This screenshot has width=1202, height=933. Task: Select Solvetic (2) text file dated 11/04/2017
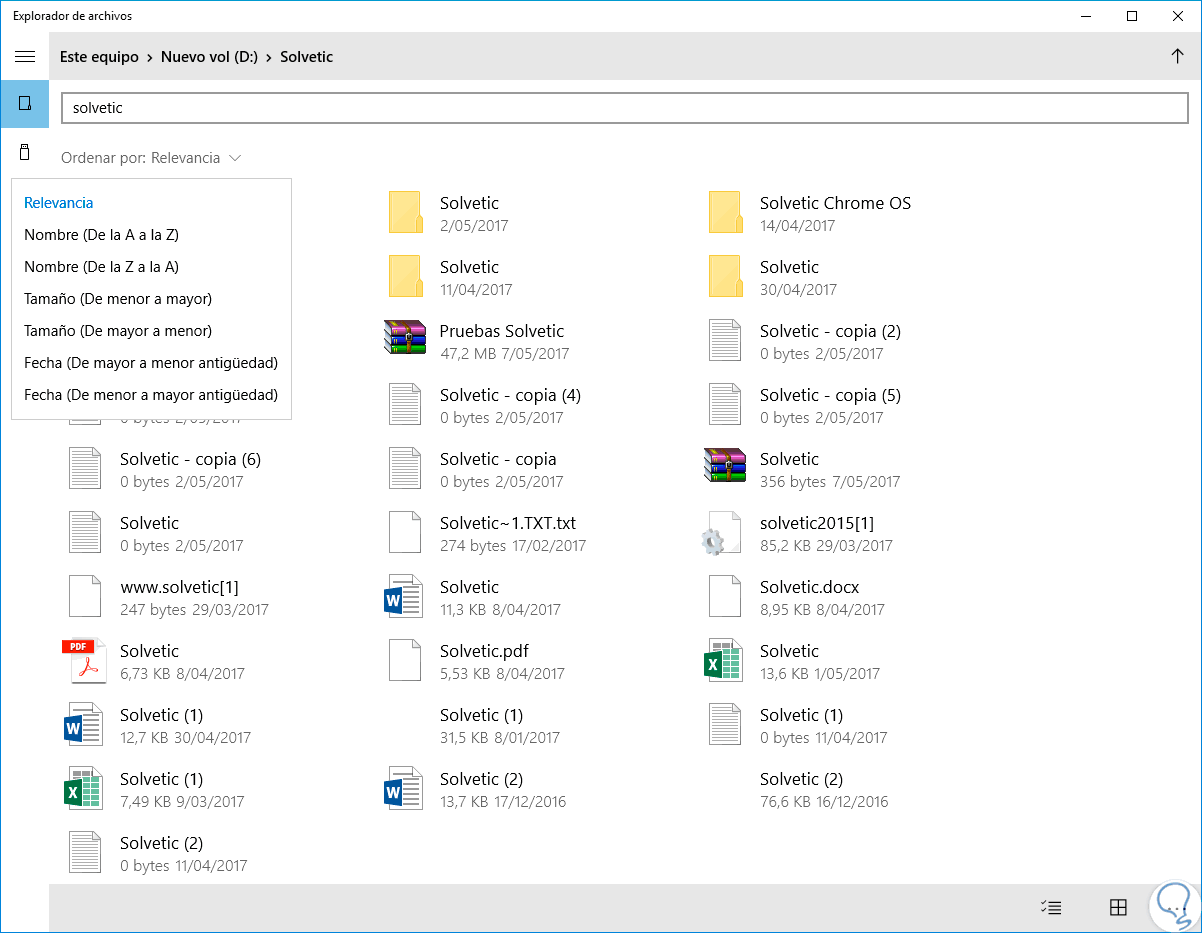(x=160, y=853)
